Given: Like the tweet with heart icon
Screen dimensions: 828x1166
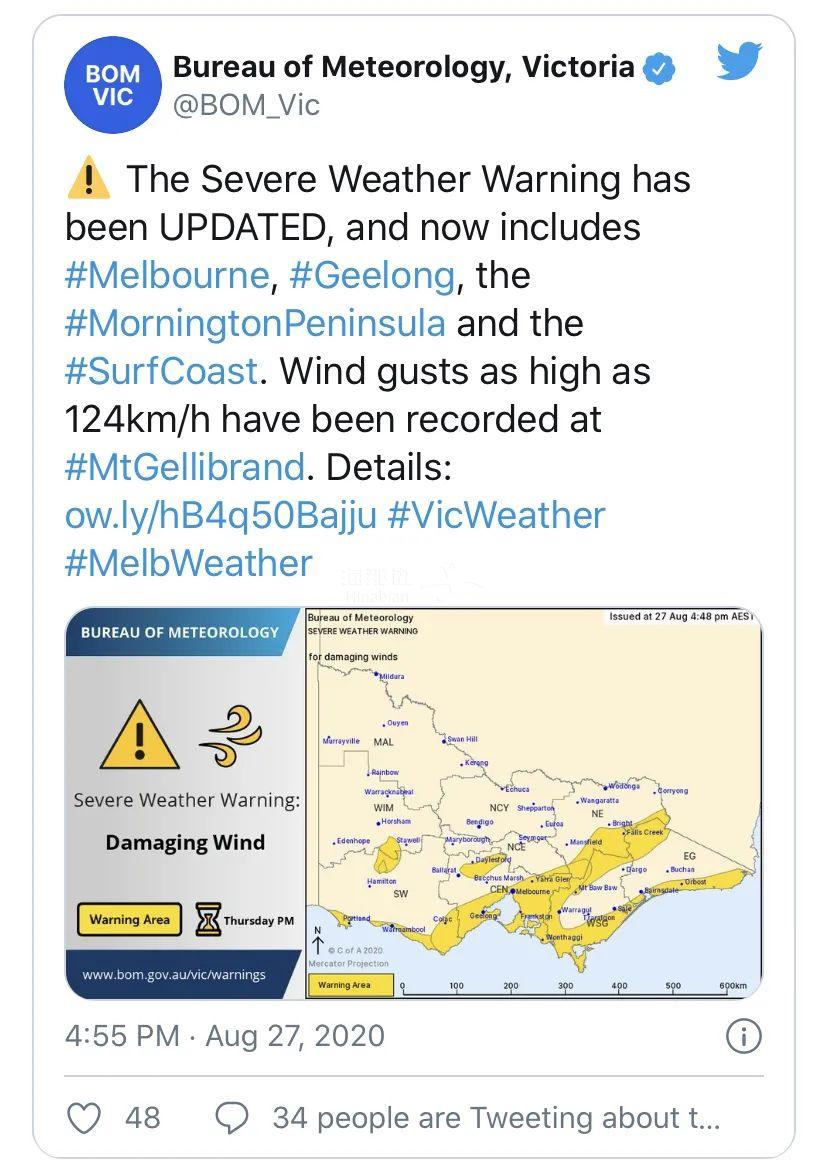Looking at the screenshot, I should [84, 1118].
